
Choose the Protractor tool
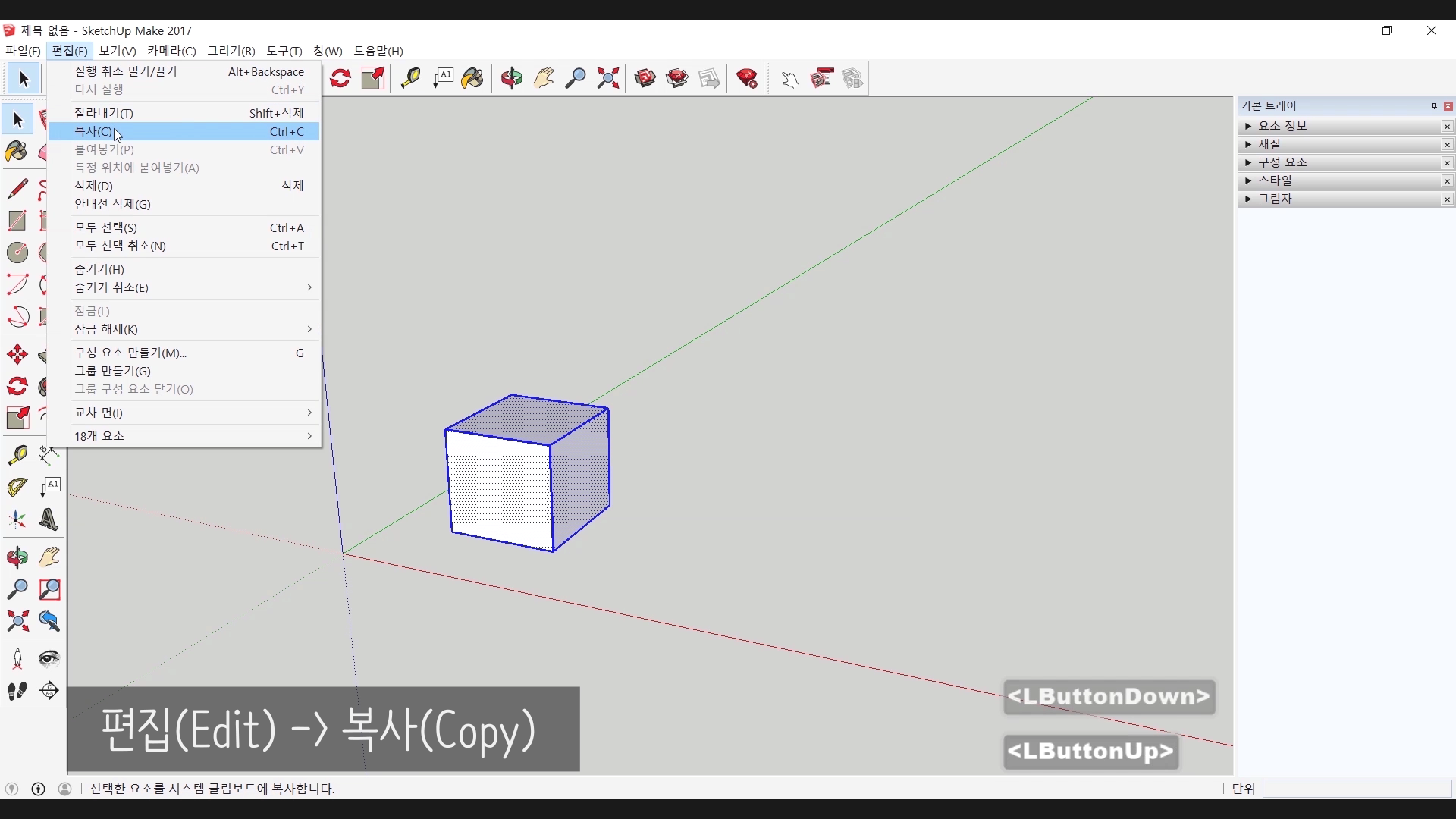click(x=17, y=488)
